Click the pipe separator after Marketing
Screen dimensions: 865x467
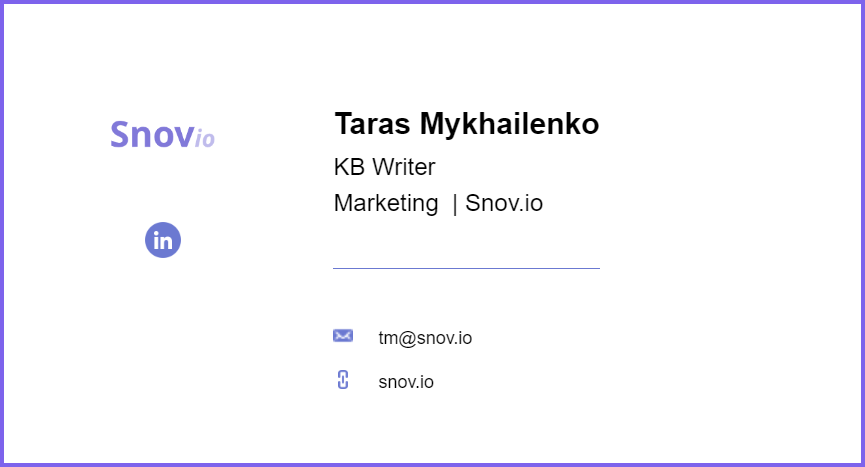(455, 205)
